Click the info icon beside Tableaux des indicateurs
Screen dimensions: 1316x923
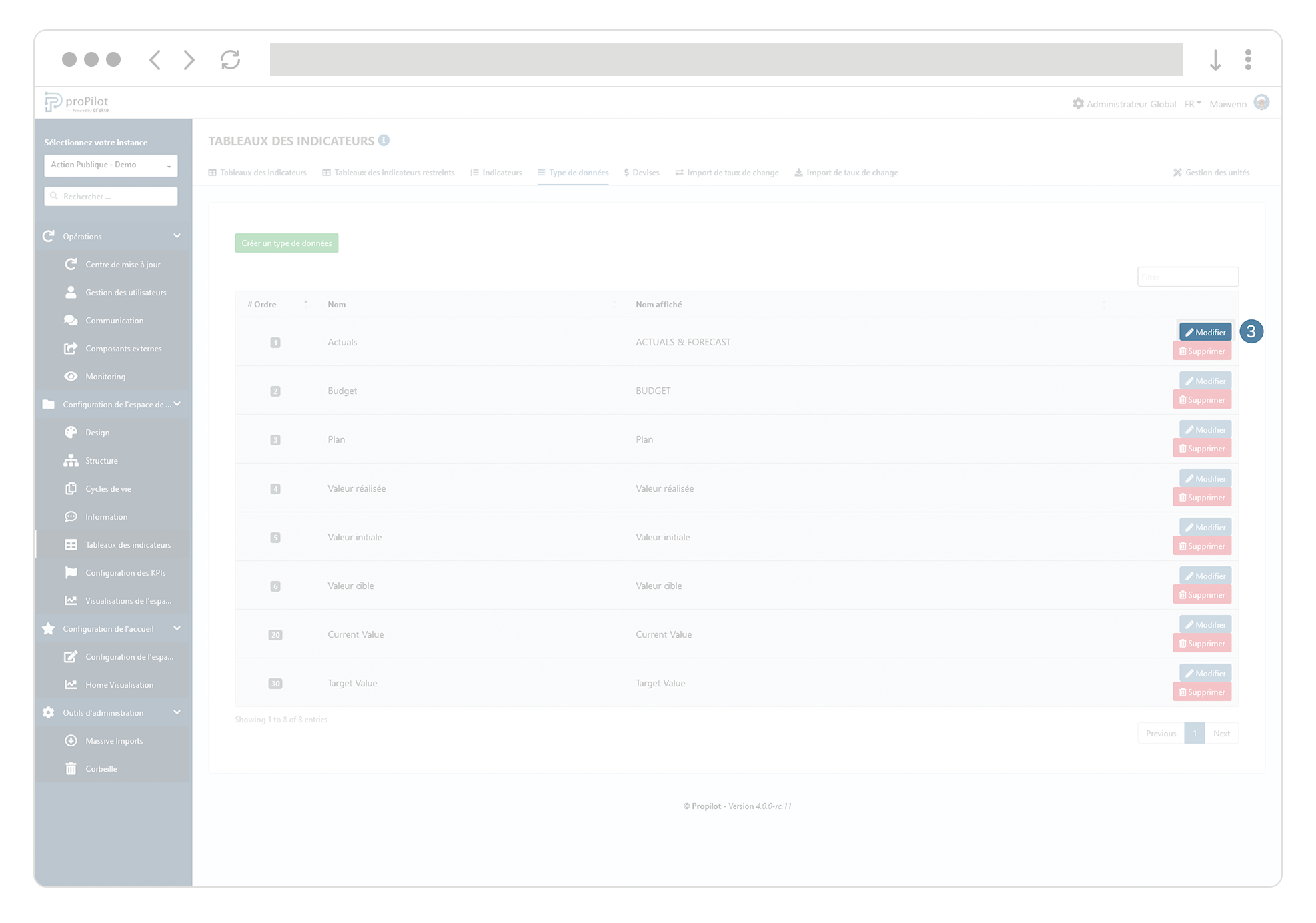pyautogui.click(x=384, y=141)
